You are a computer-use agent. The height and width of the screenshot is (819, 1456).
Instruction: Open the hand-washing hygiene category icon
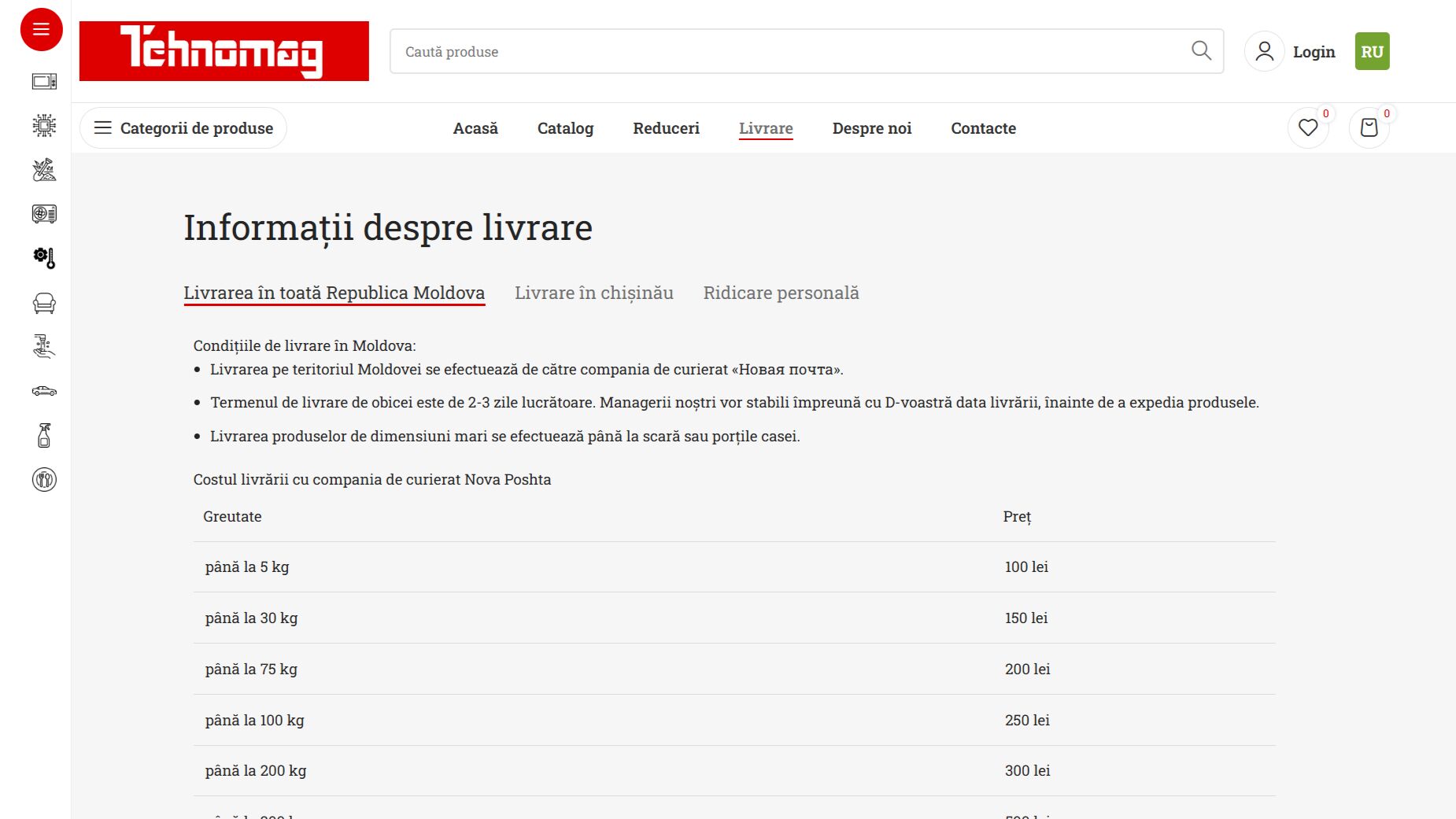point(44,346)
